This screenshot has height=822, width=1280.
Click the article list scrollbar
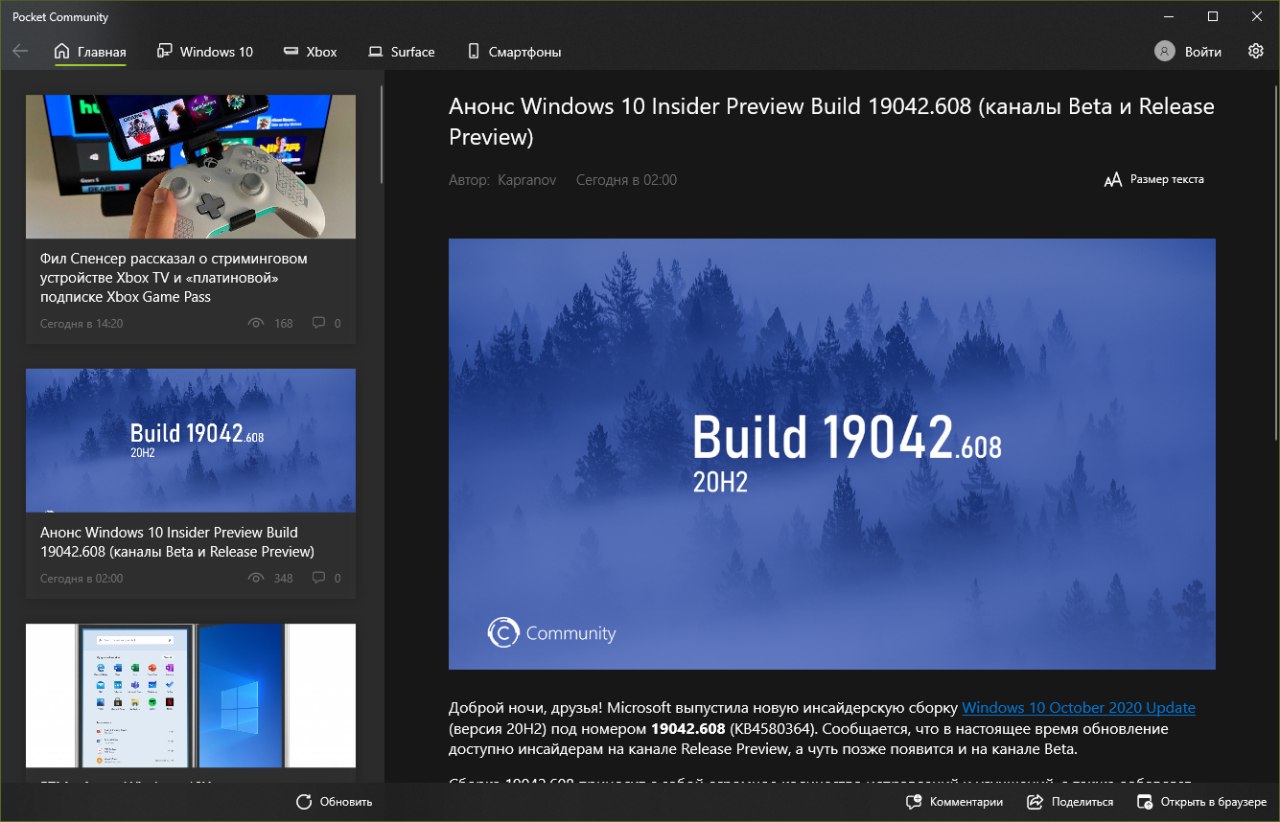383,135
